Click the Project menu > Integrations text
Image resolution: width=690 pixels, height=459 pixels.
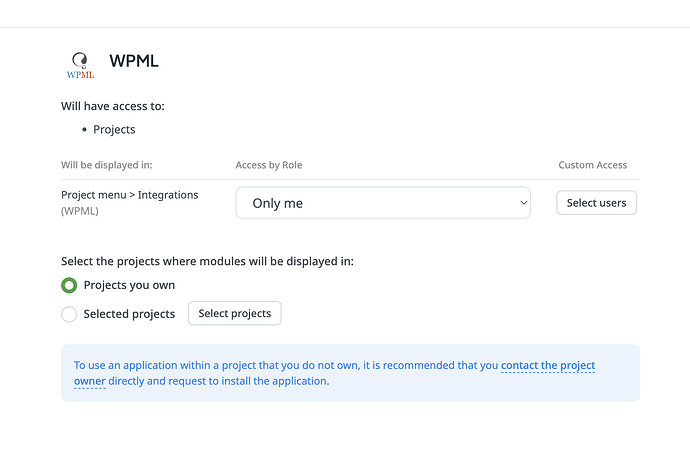130,195
